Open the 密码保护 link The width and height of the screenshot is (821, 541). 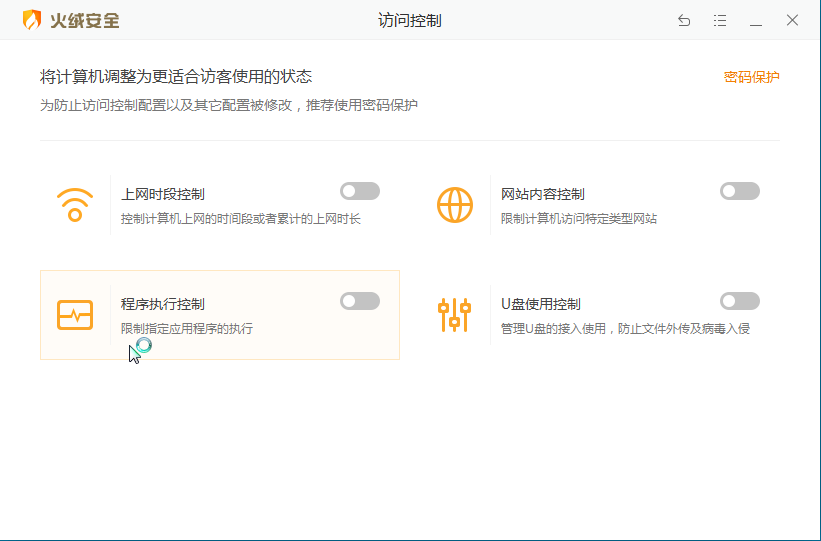751,77
